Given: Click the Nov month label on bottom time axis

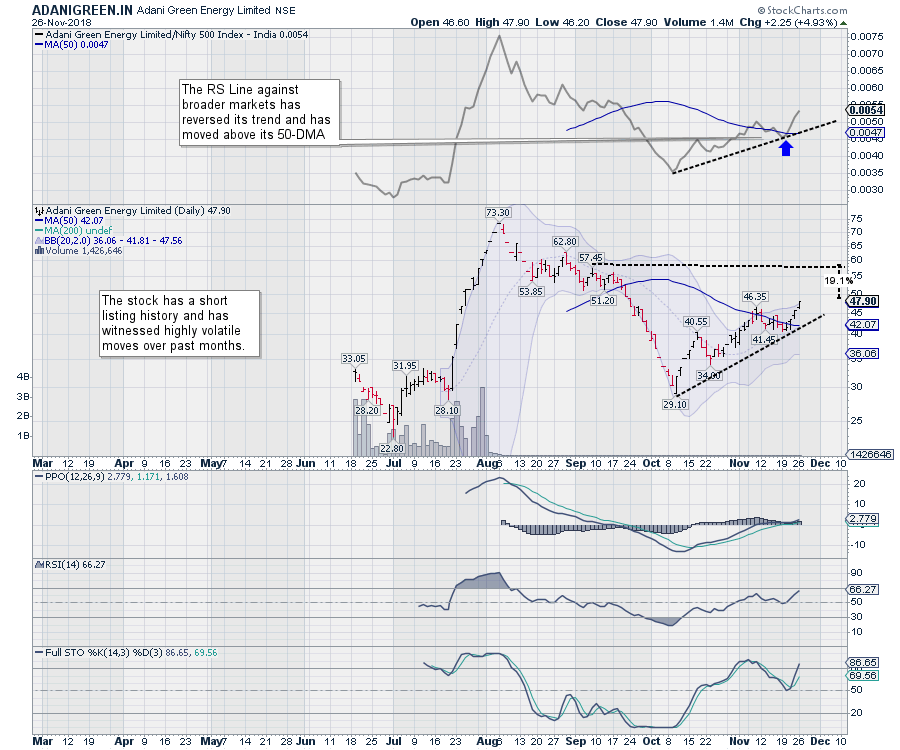Looking at the screenshot, I should tap(739, 741).
